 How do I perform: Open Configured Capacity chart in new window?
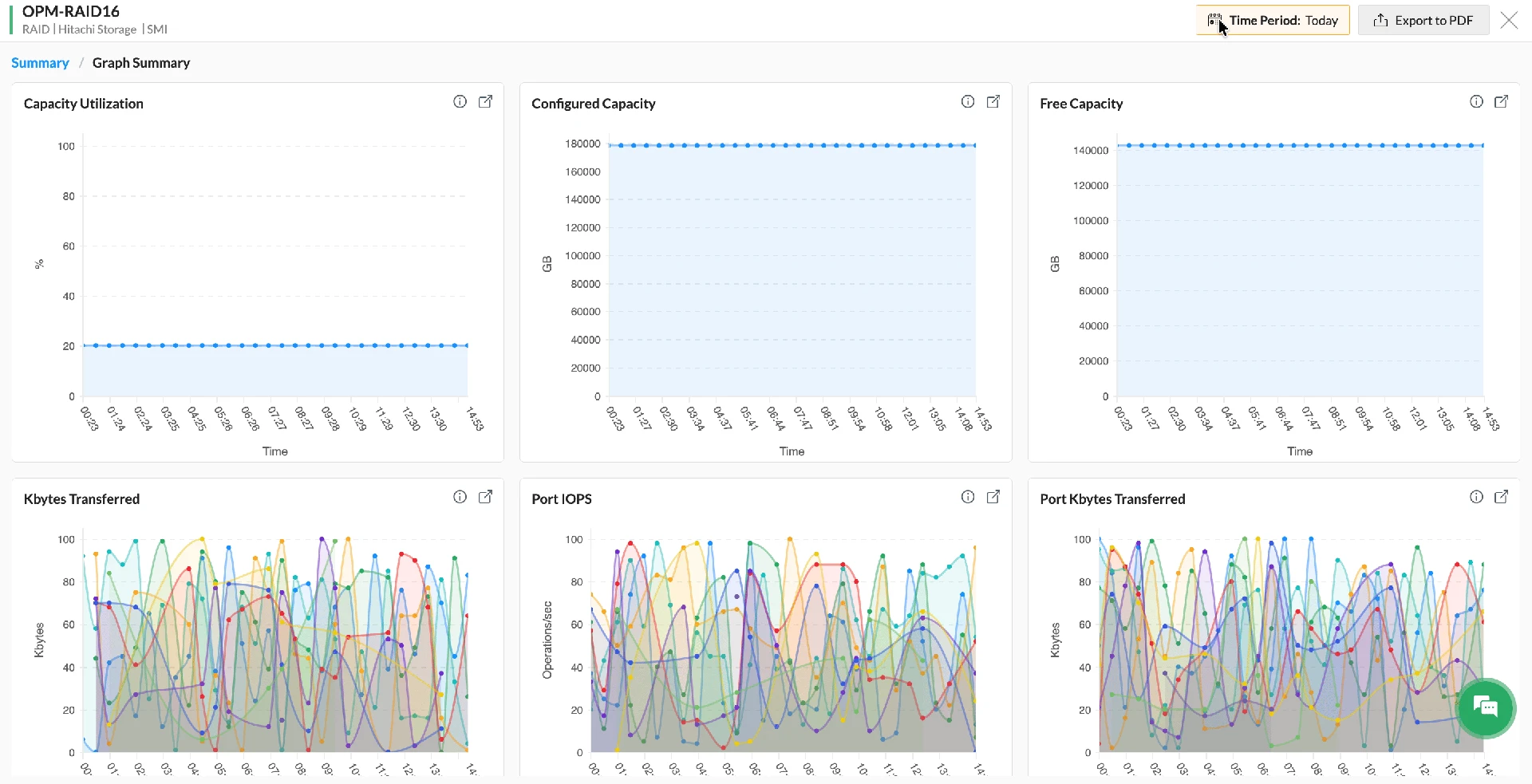(993, 101)
